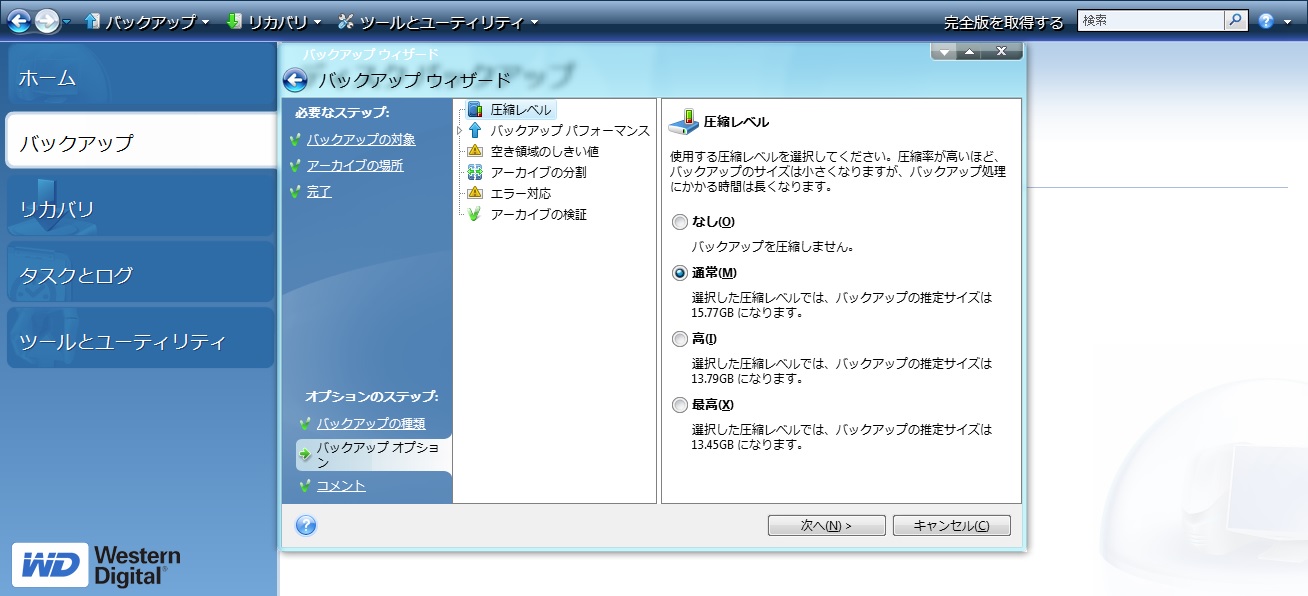1308x596 pixels.
Task: Select 圧縮レベル tree item
Action: click(520, 109)
